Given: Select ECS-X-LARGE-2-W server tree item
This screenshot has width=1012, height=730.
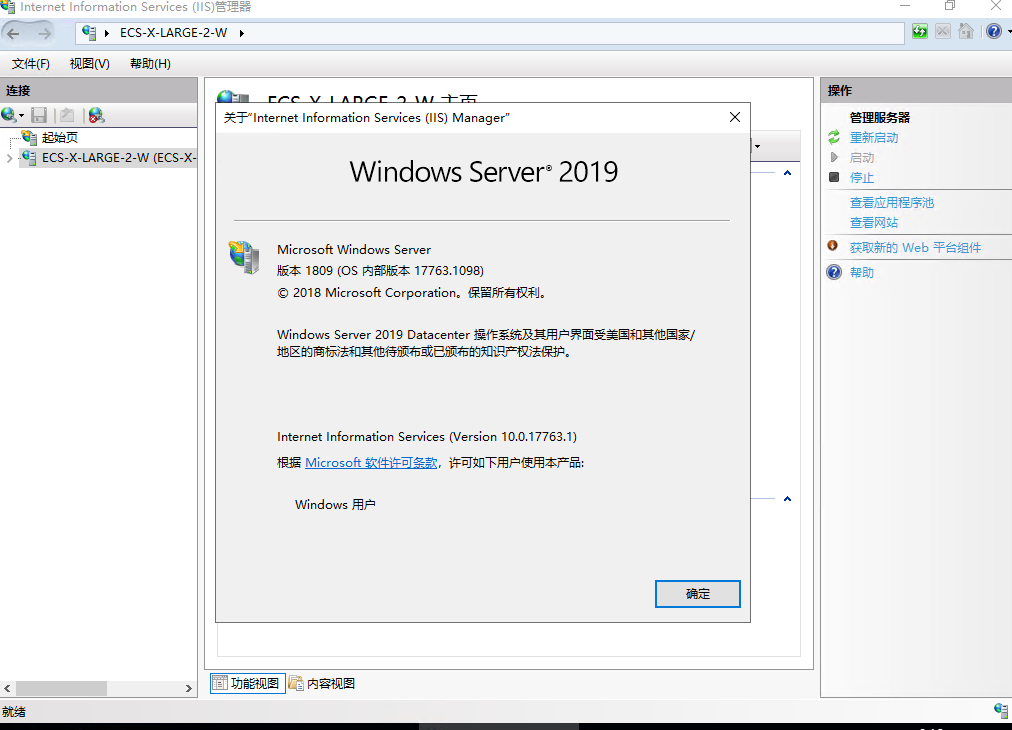Looking at the screenshot, I should [x=108, y=157].
